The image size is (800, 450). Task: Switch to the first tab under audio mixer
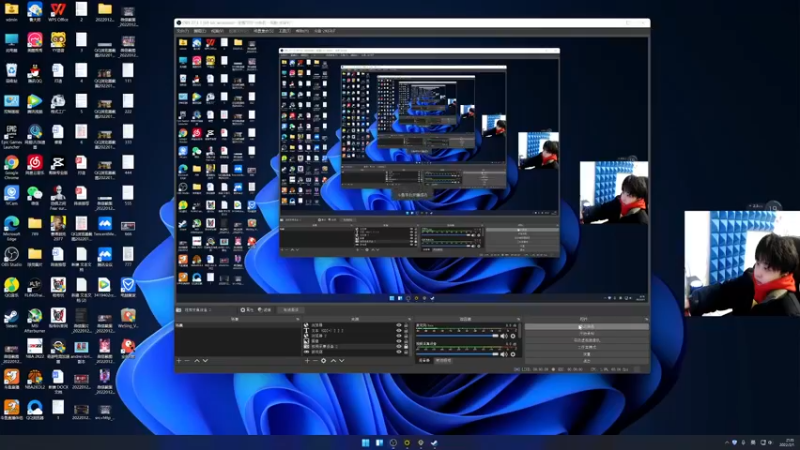424,360
